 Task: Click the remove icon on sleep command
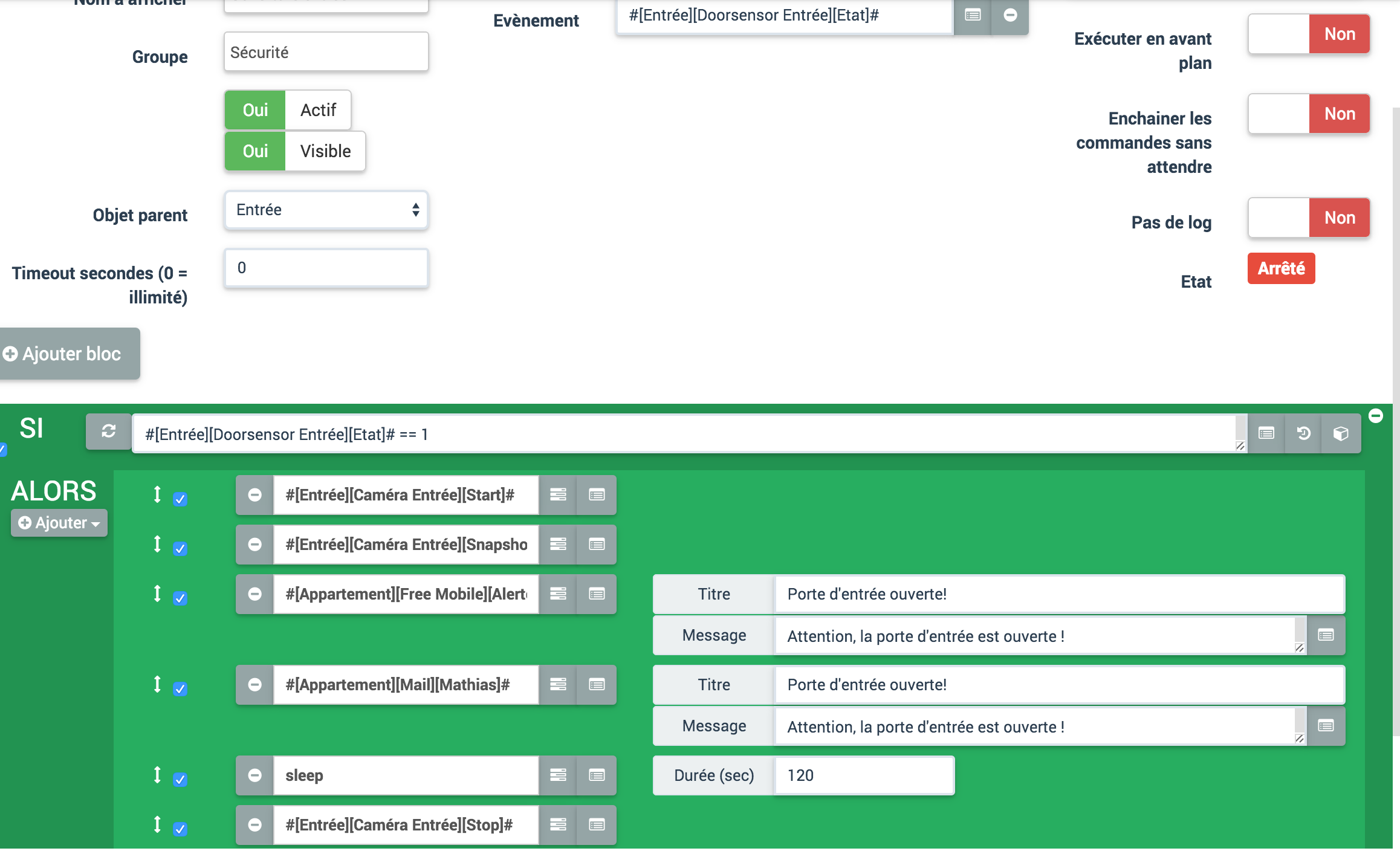pos(254,776)
